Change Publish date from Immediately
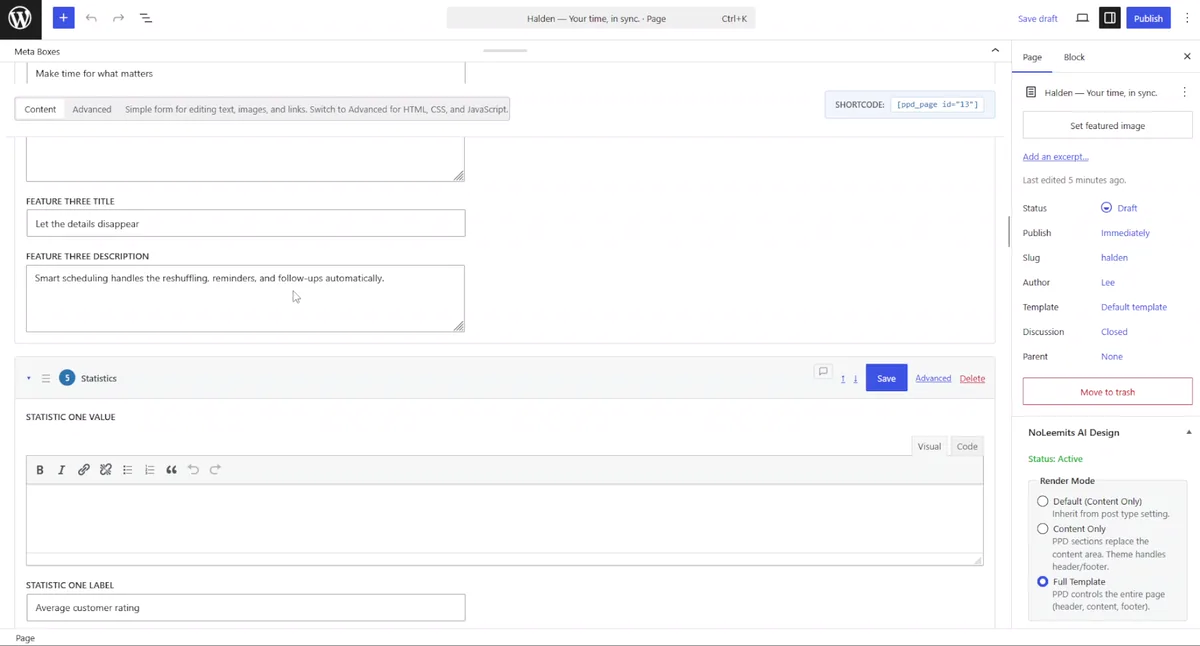Image resolution: width=1200 pixels, height=646 pixels. (x=1125, y=233)
